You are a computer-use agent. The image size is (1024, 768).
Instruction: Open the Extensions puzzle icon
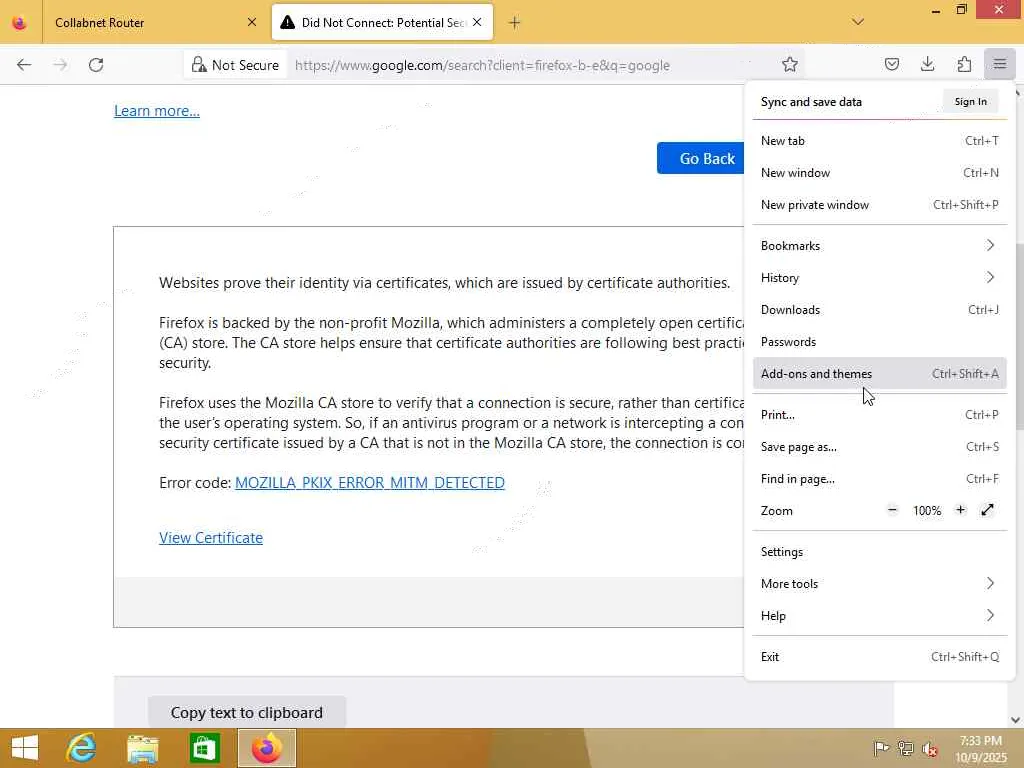click(x=964, y=64)
